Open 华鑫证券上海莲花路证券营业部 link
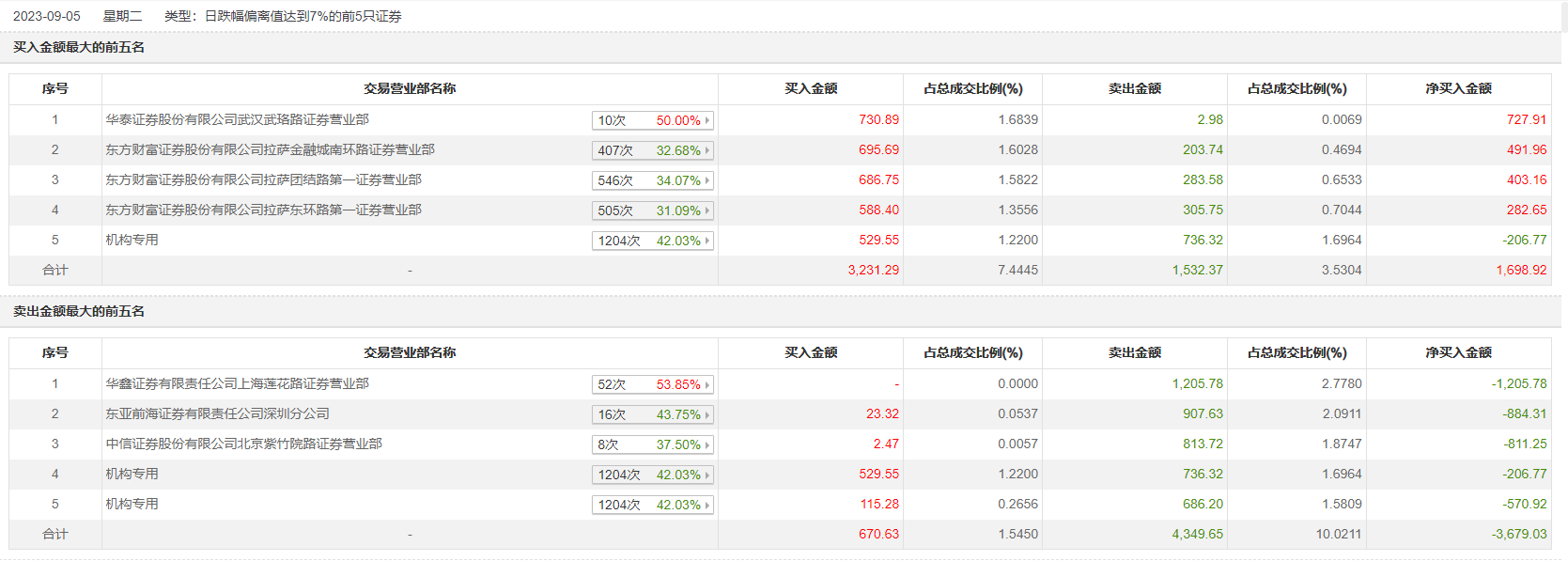The width and height of the screenshot is (1568, 561). [237, 383]
